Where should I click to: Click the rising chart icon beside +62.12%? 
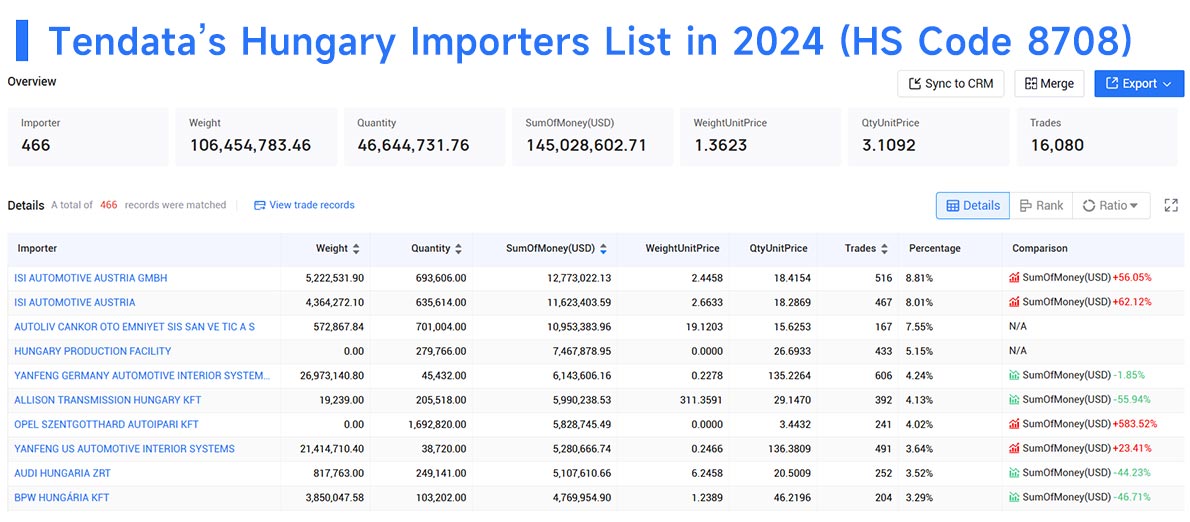click(1015, 302)
